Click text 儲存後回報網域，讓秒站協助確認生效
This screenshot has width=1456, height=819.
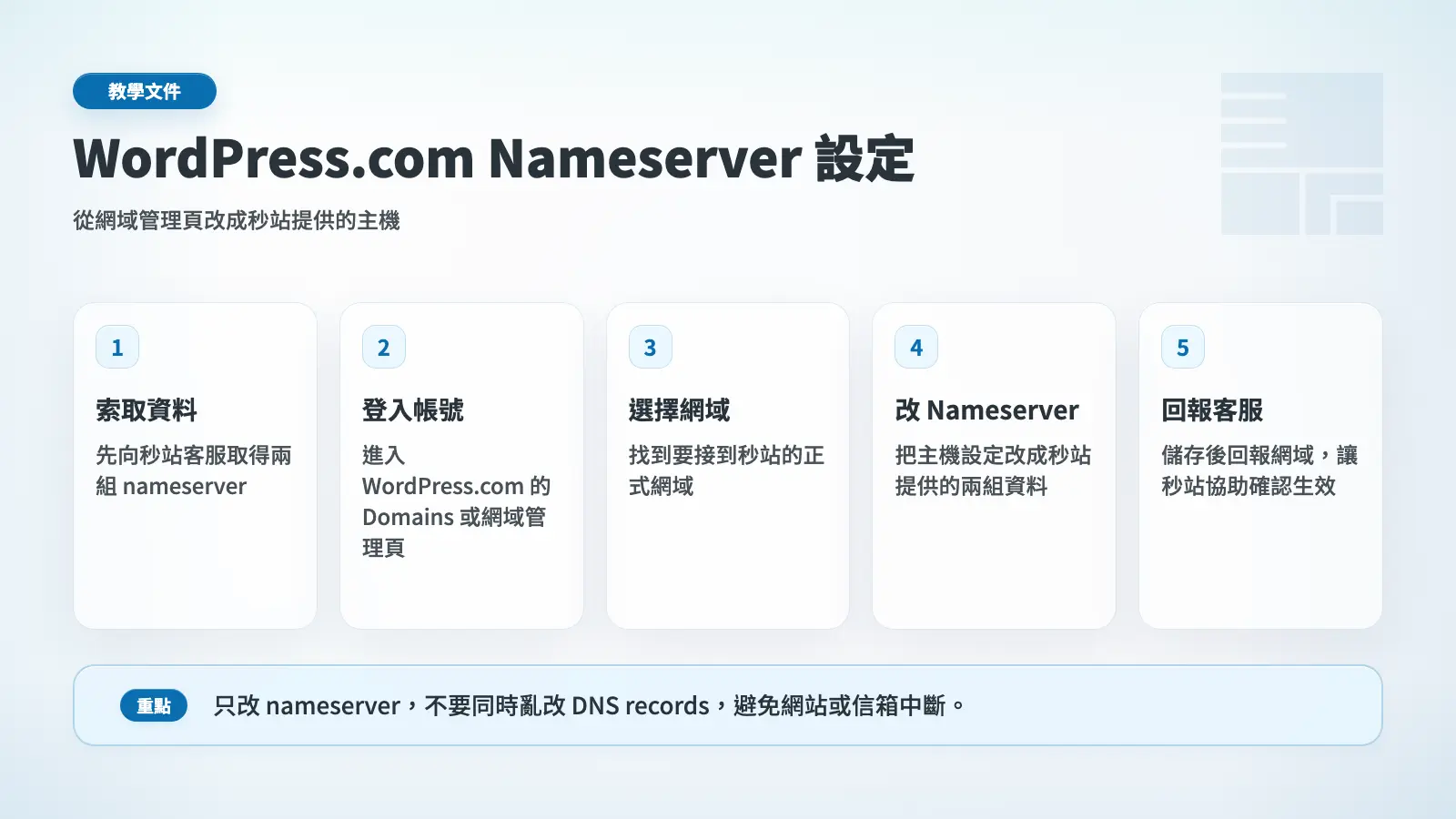1259,470
